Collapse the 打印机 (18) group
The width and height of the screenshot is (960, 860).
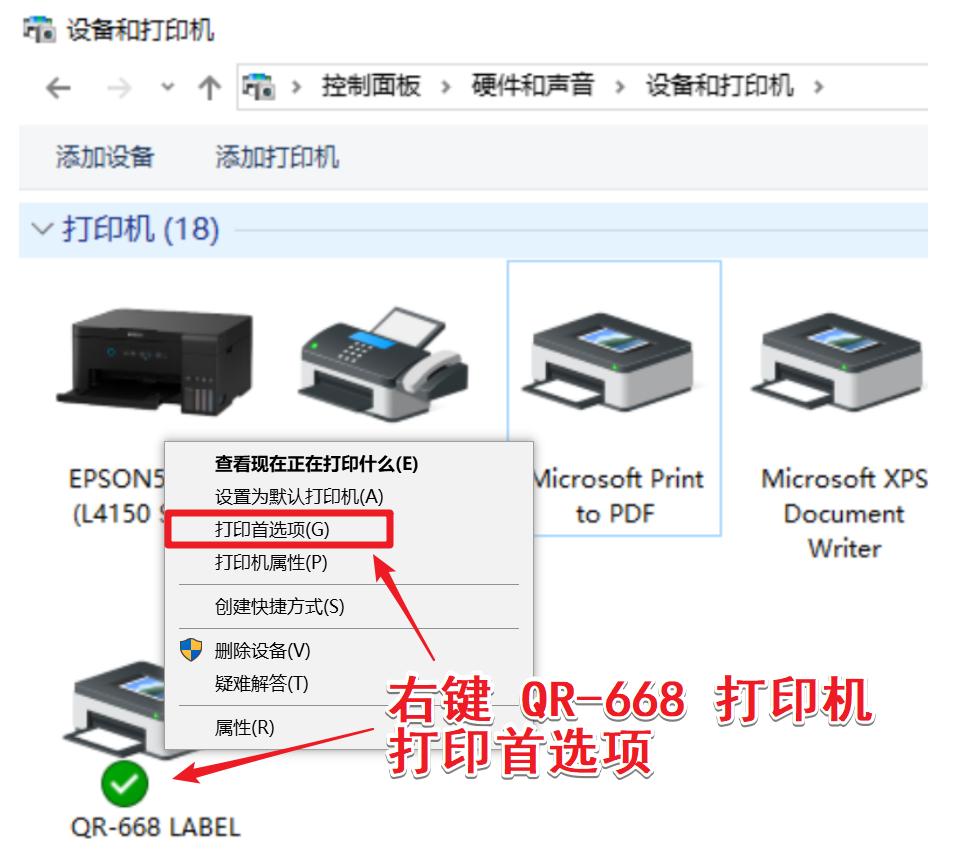point(42,230)
